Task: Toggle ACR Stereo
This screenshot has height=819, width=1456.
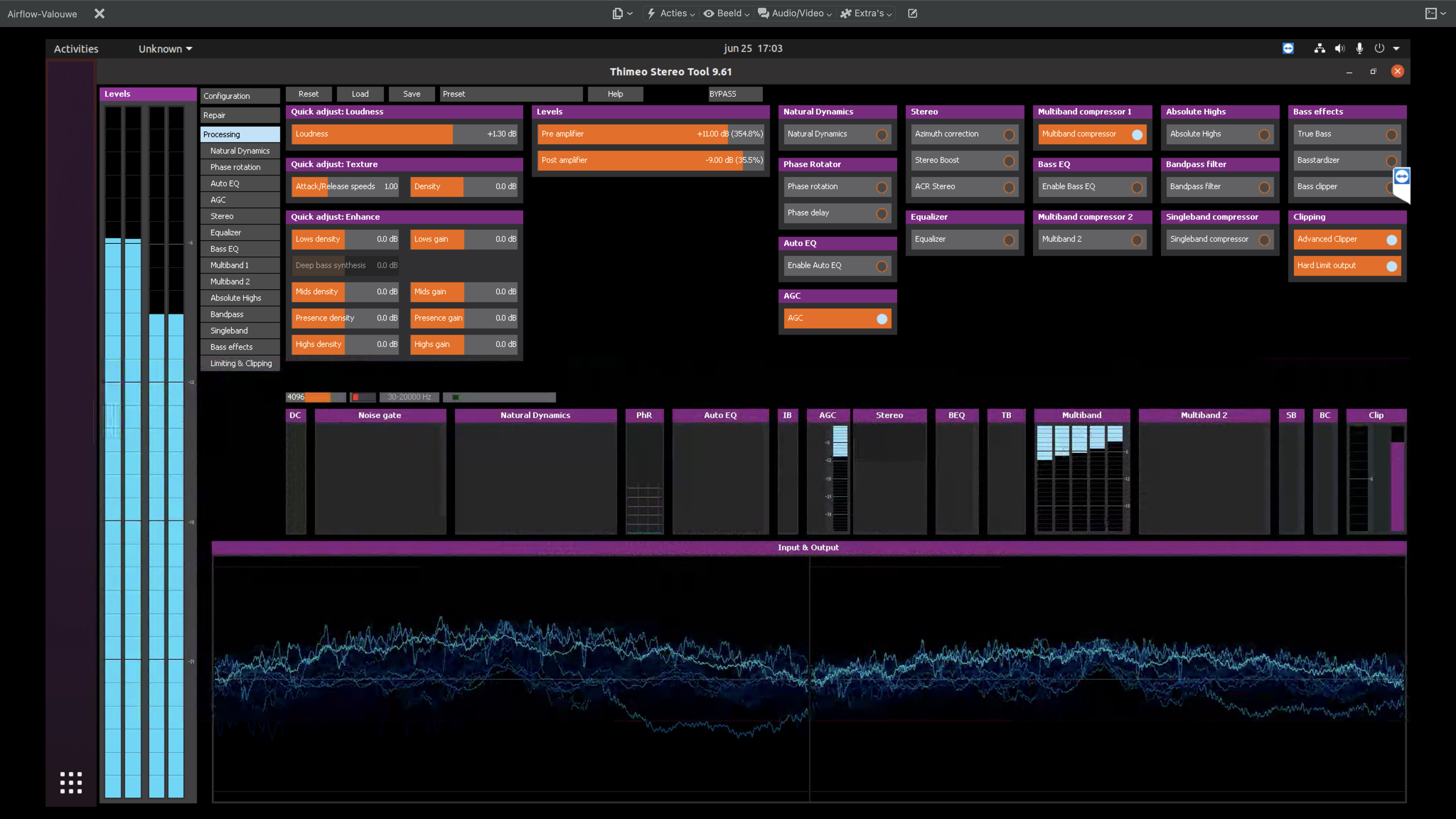Action: (x=965, y=187)
